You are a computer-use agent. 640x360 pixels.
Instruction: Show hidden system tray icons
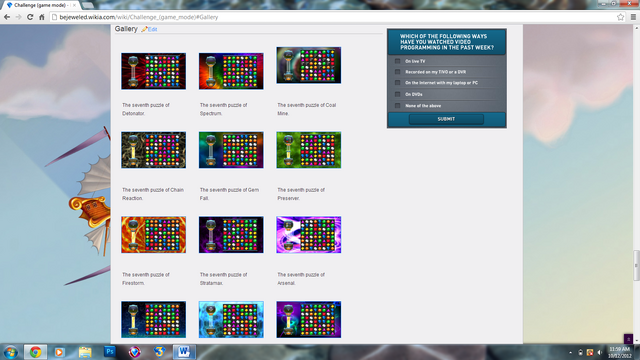click(x=571, y=352)
